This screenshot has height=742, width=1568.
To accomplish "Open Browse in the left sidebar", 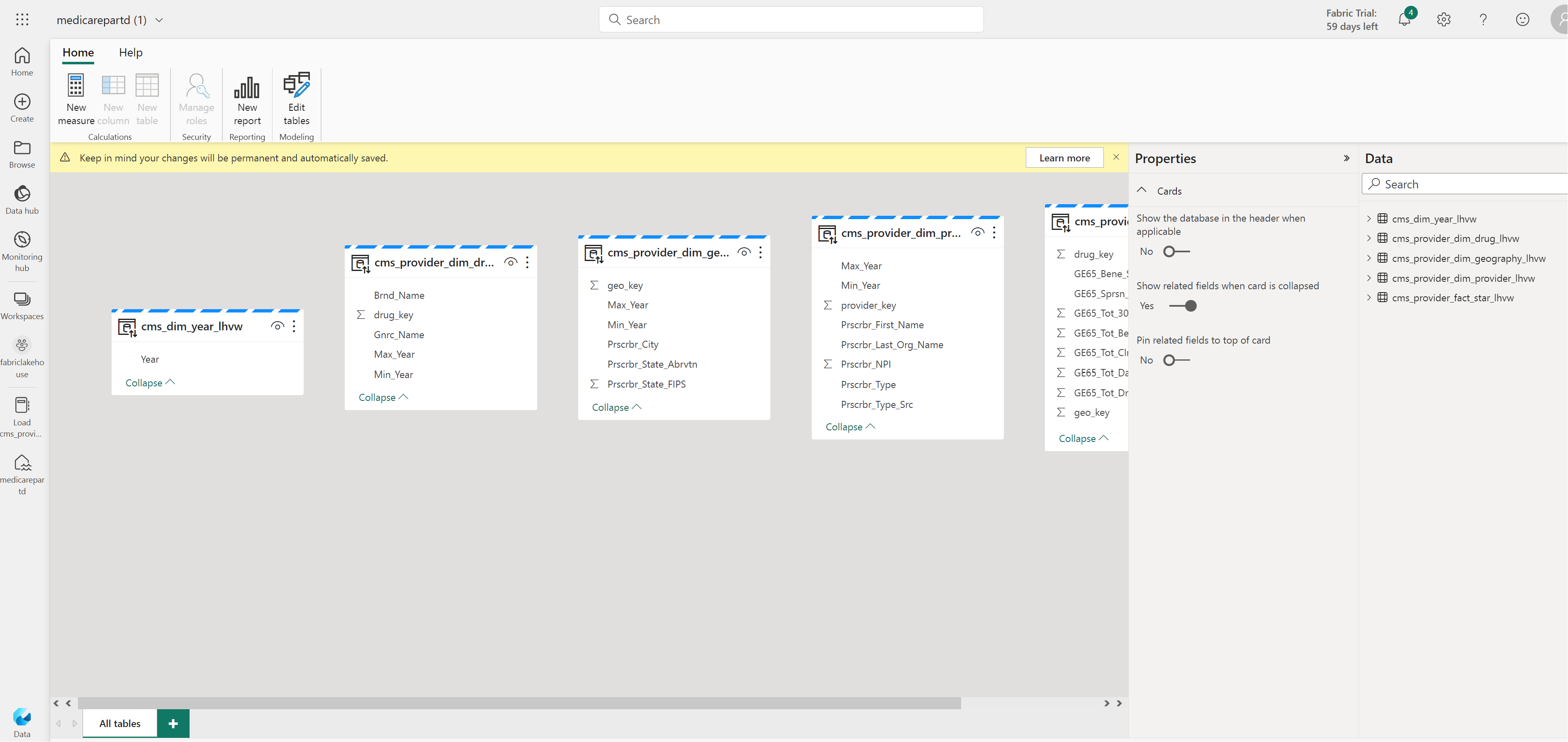I will tap(22, 154).
